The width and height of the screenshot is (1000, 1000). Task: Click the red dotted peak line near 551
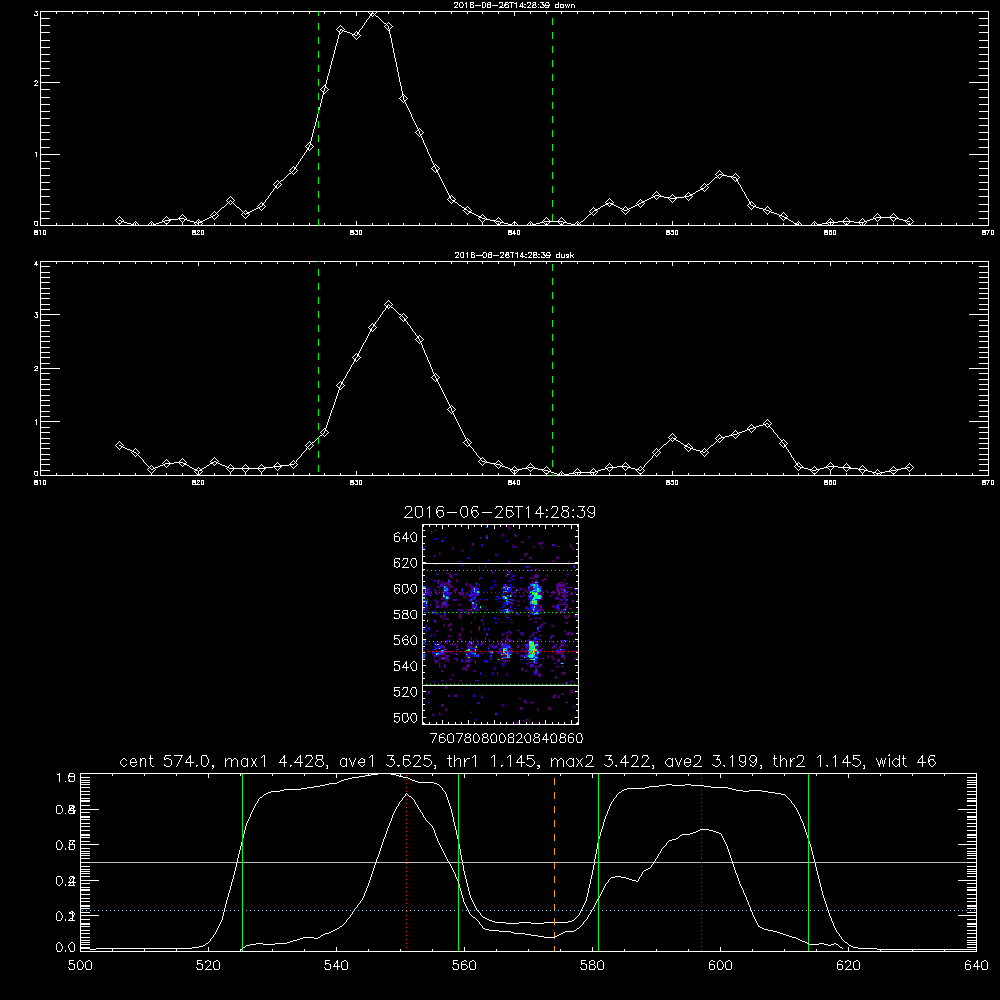point(407,862)
